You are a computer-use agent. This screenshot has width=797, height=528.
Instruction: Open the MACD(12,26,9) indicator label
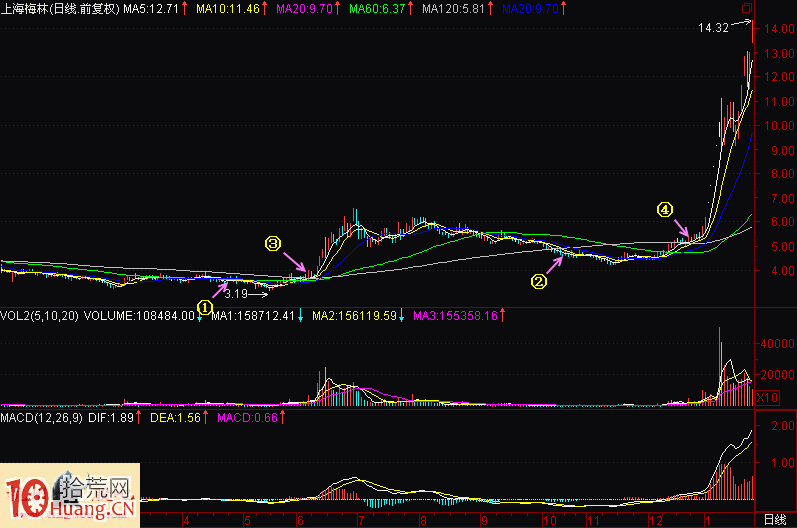42,418
